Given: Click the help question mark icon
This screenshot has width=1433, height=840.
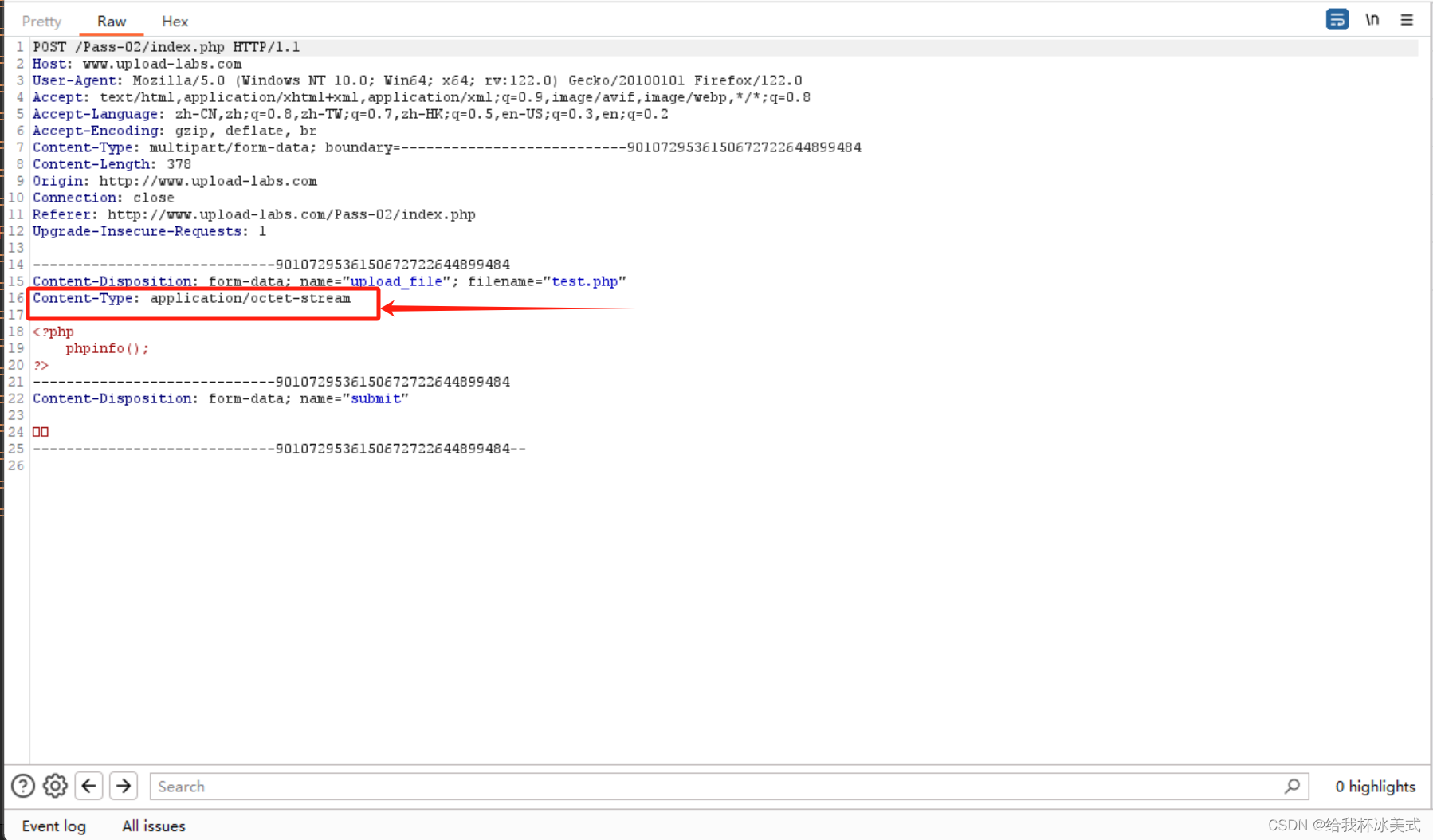Looking at the screenshot, I should [x=22, y=786].
